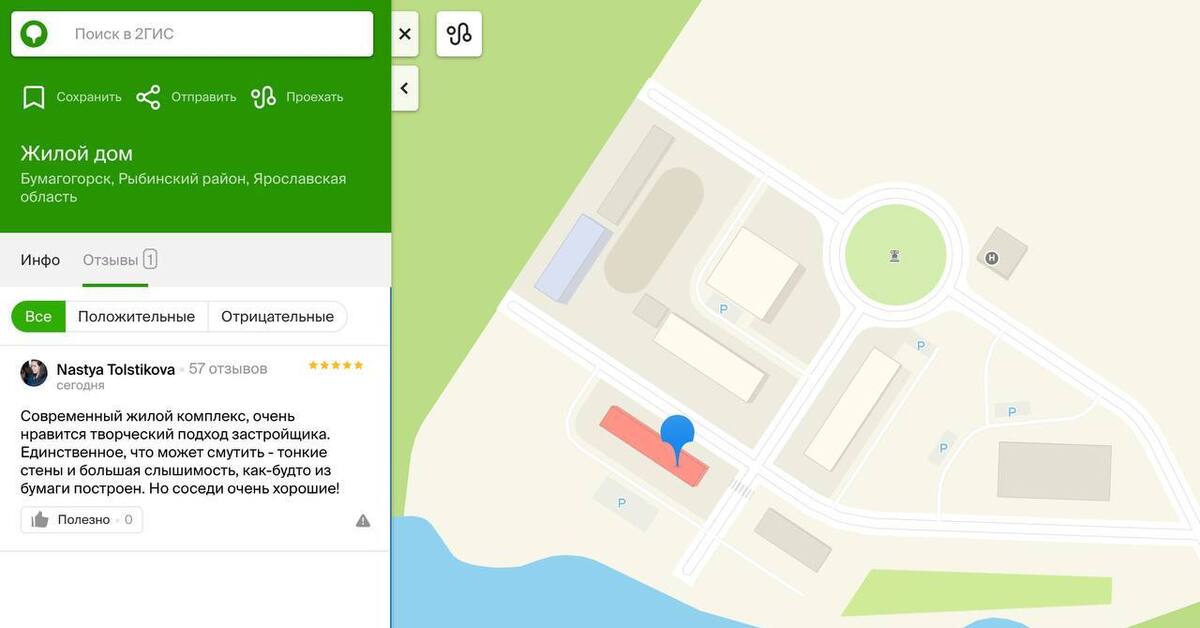Click the Сохранить bookmark icon
This screenshot has height=628, width=1200.
[x=34, y=97]
